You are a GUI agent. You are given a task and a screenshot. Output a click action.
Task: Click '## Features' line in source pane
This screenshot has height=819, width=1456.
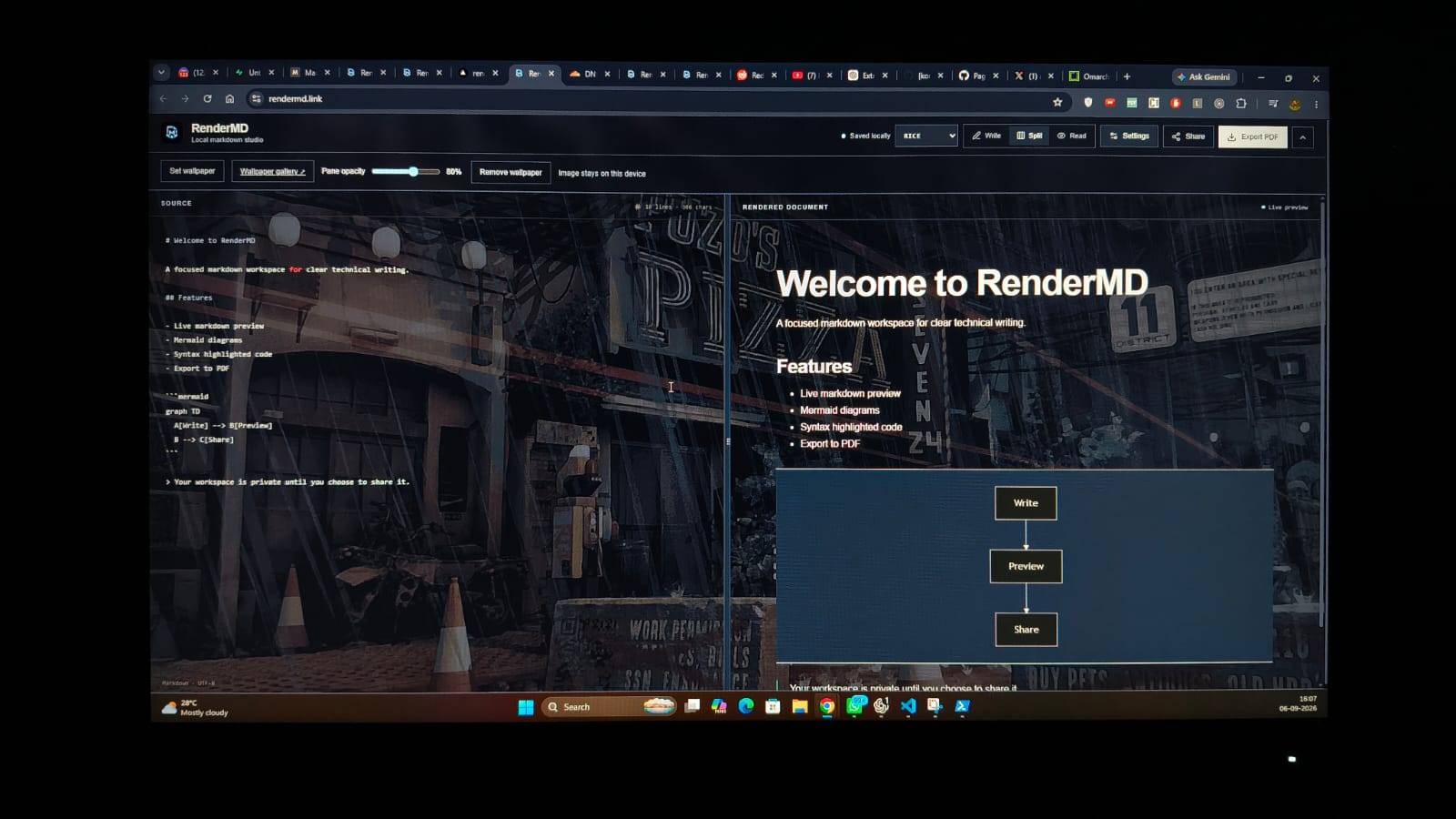pyautogui.click(x=188, y=298)
